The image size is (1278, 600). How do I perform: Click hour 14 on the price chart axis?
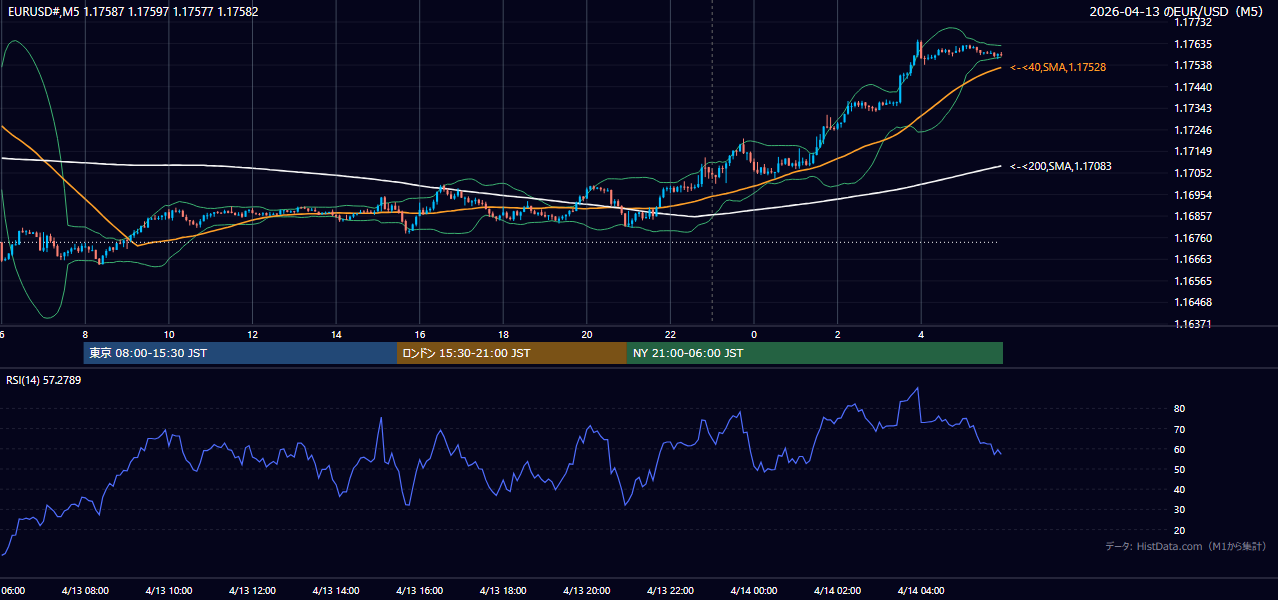[336, 334]
